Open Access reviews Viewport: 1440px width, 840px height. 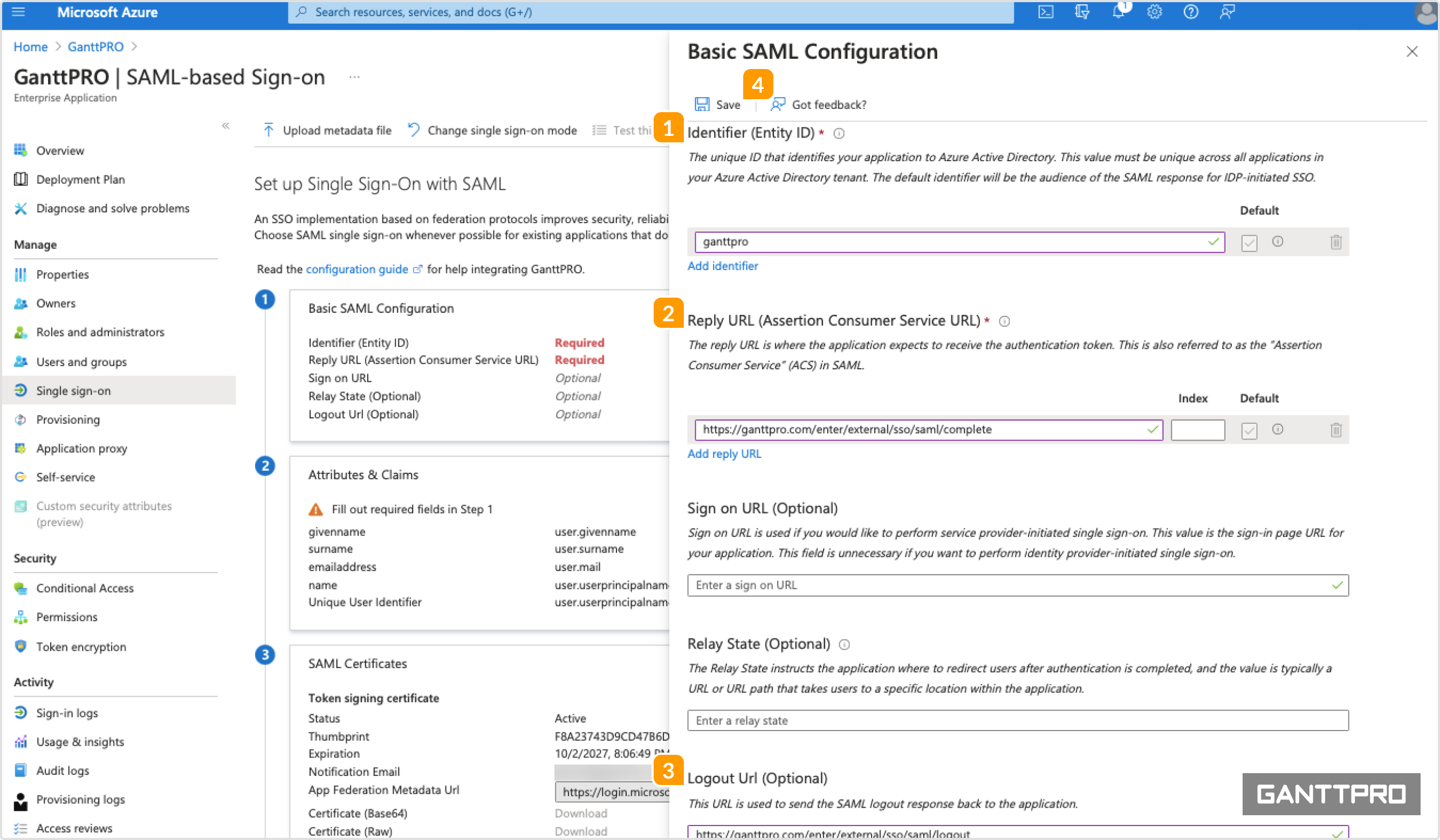(74, 828)
